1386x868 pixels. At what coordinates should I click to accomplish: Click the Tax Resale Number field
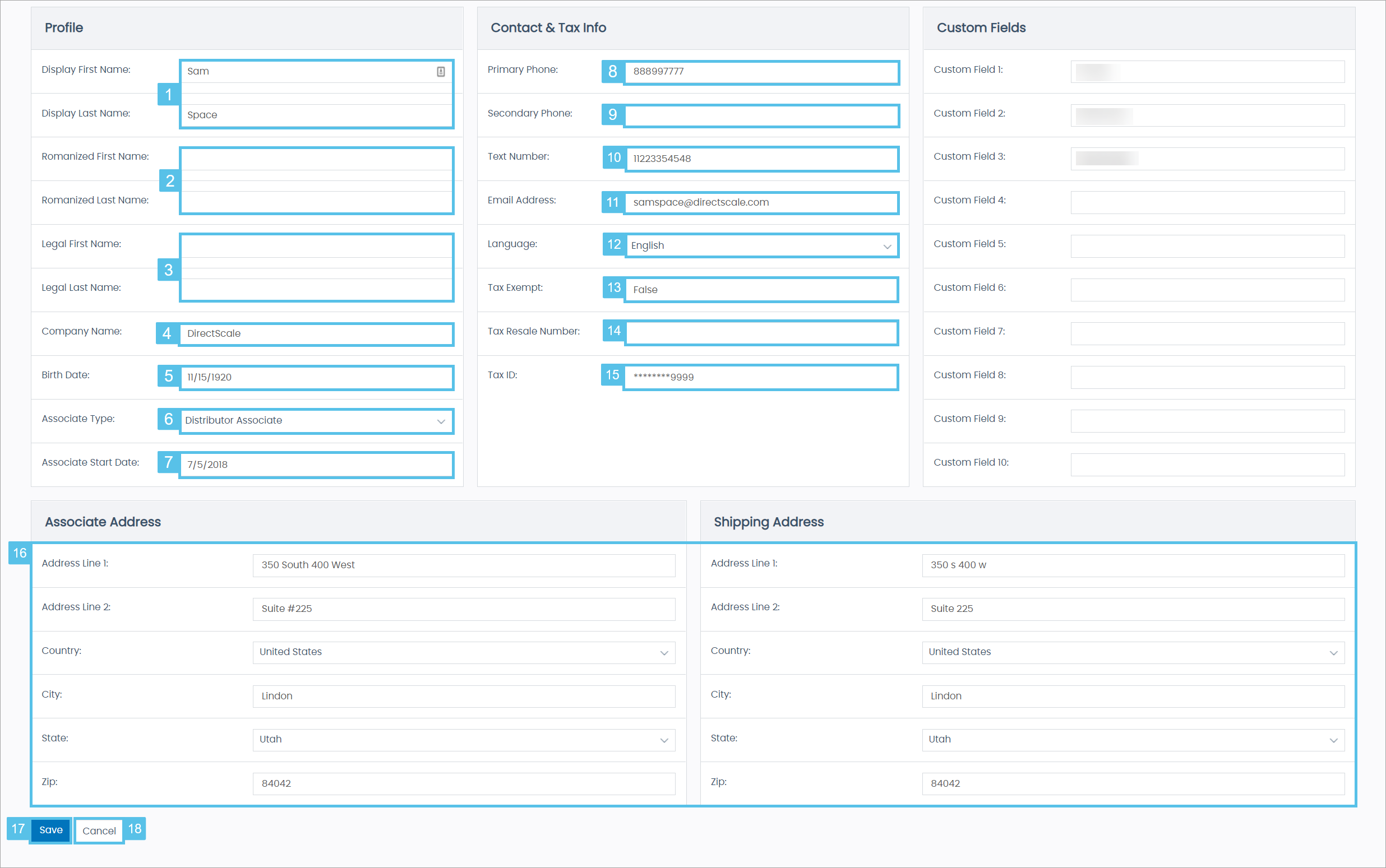coord(761,333)
